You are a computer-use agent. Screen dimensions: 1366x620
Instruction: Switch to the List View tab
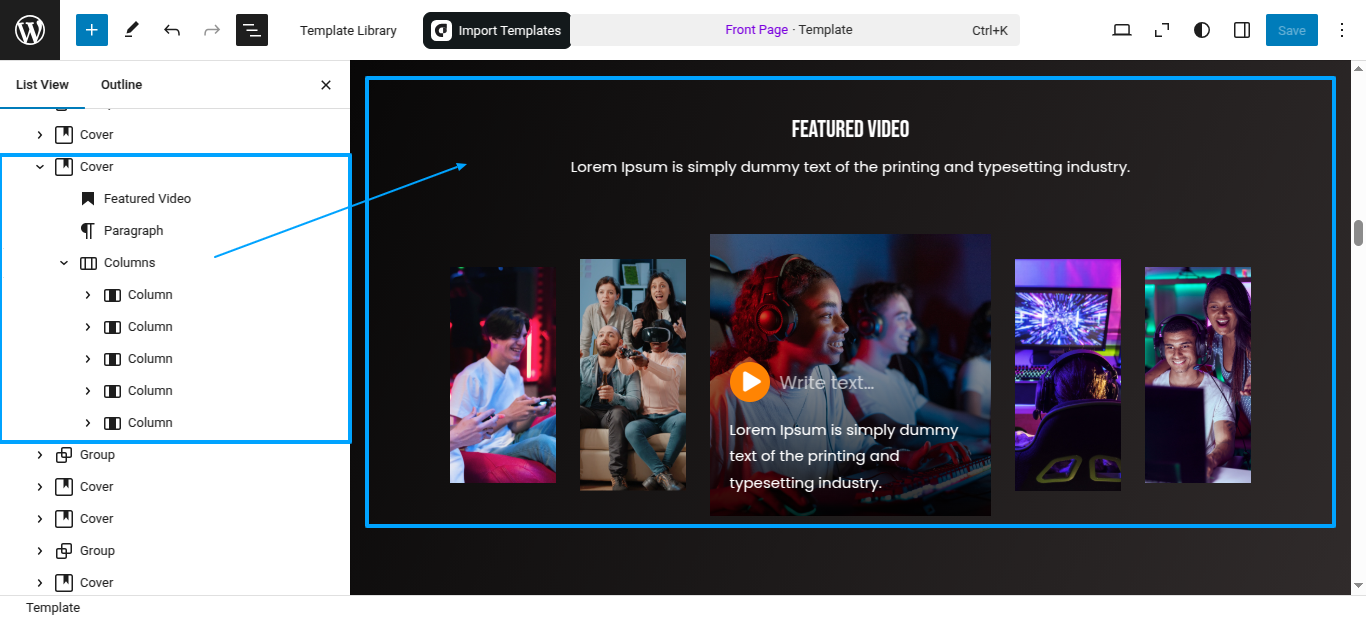pos(42,85)
